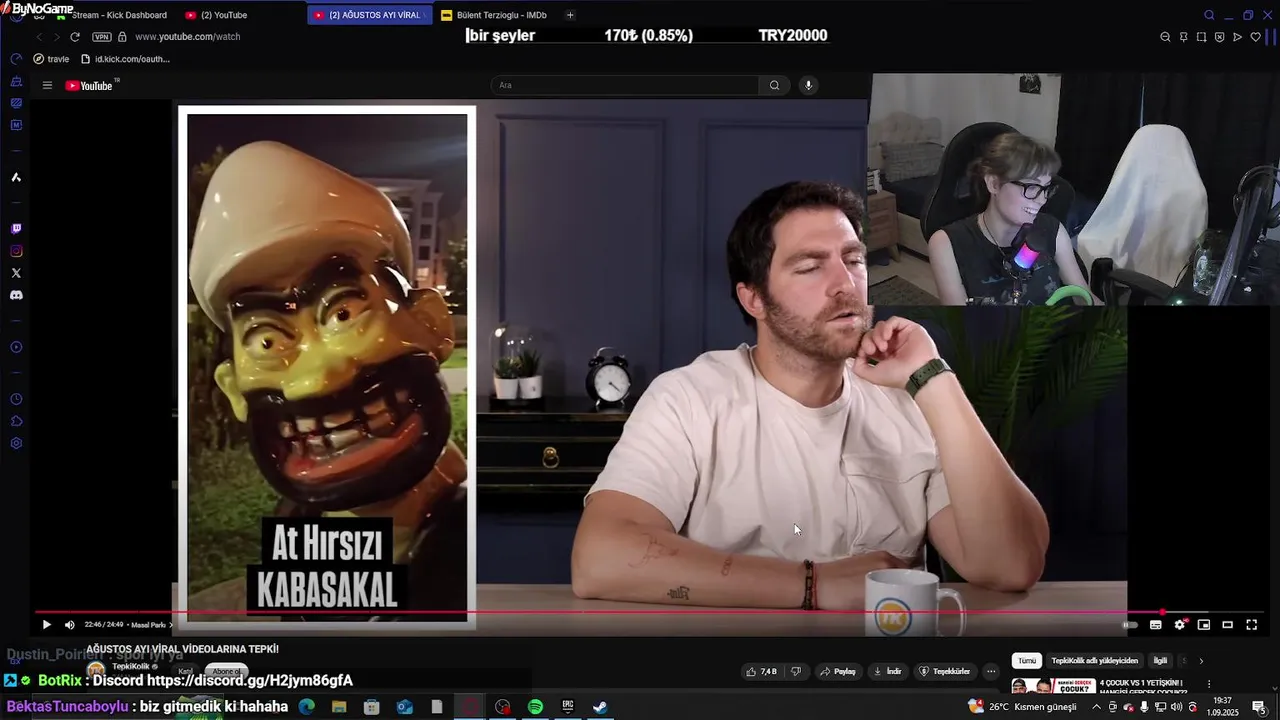Click the video progress bar scrubber
Screen dimensions: 1280x720
1162,612
